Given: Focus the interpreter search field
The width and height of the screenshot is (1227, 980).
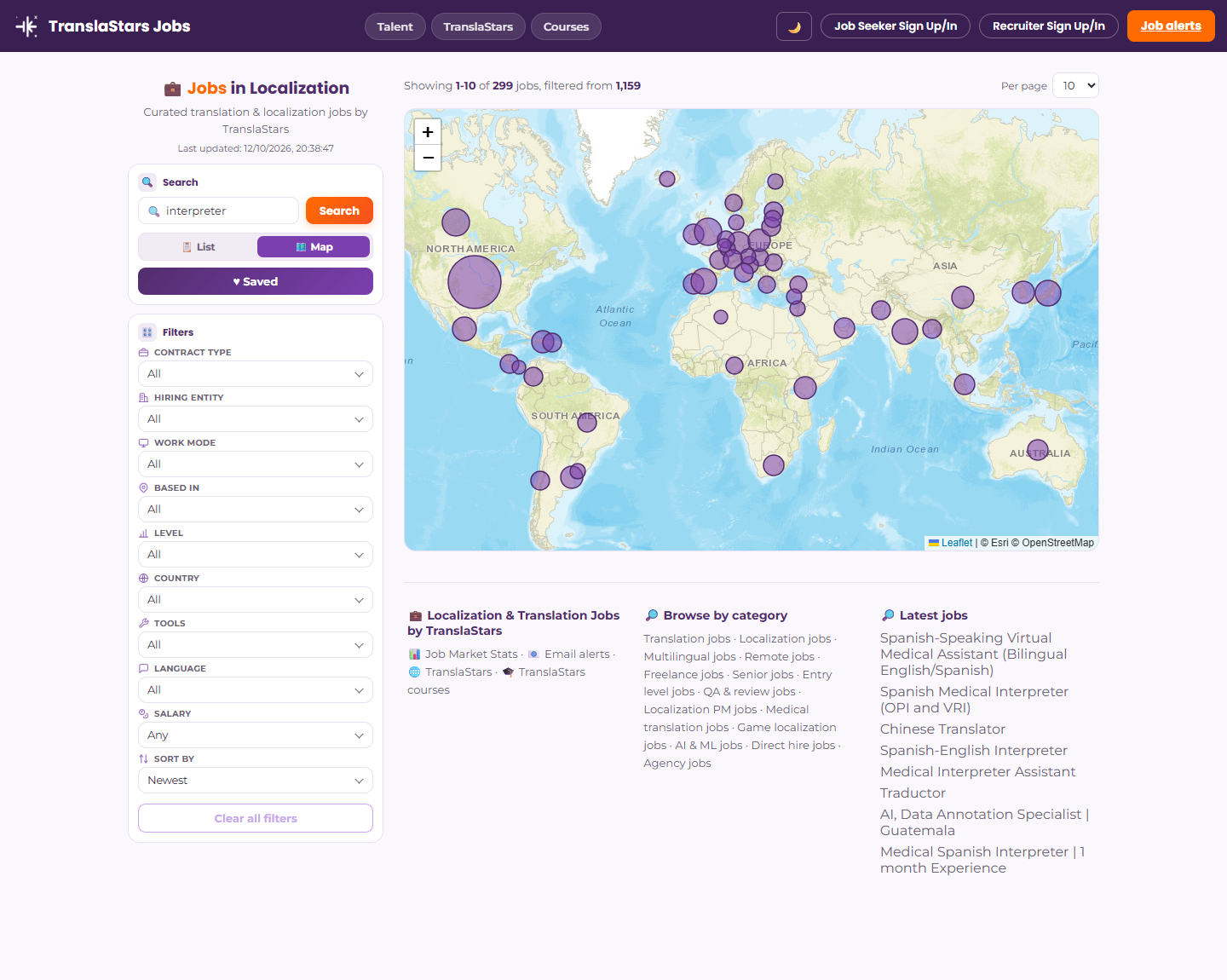Looking at the screenshot, I should (219, 210).
